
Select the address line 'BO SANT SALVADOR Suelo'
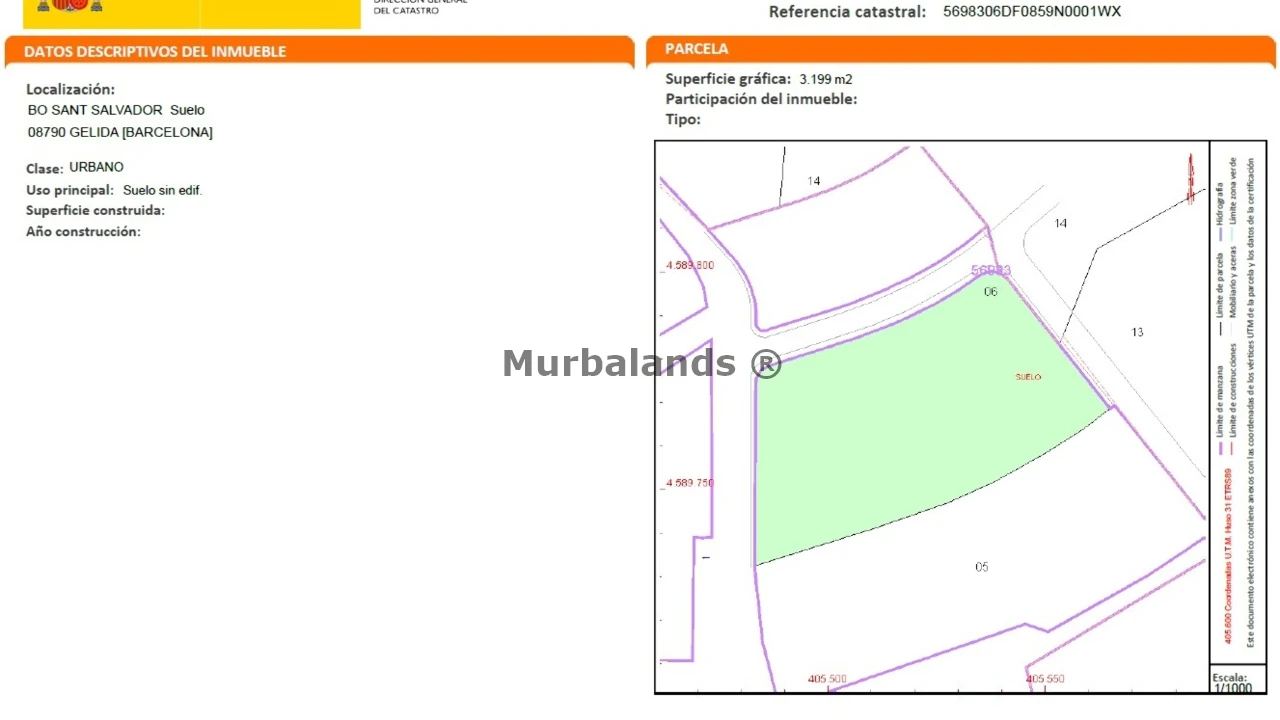(x=116, y=110)
